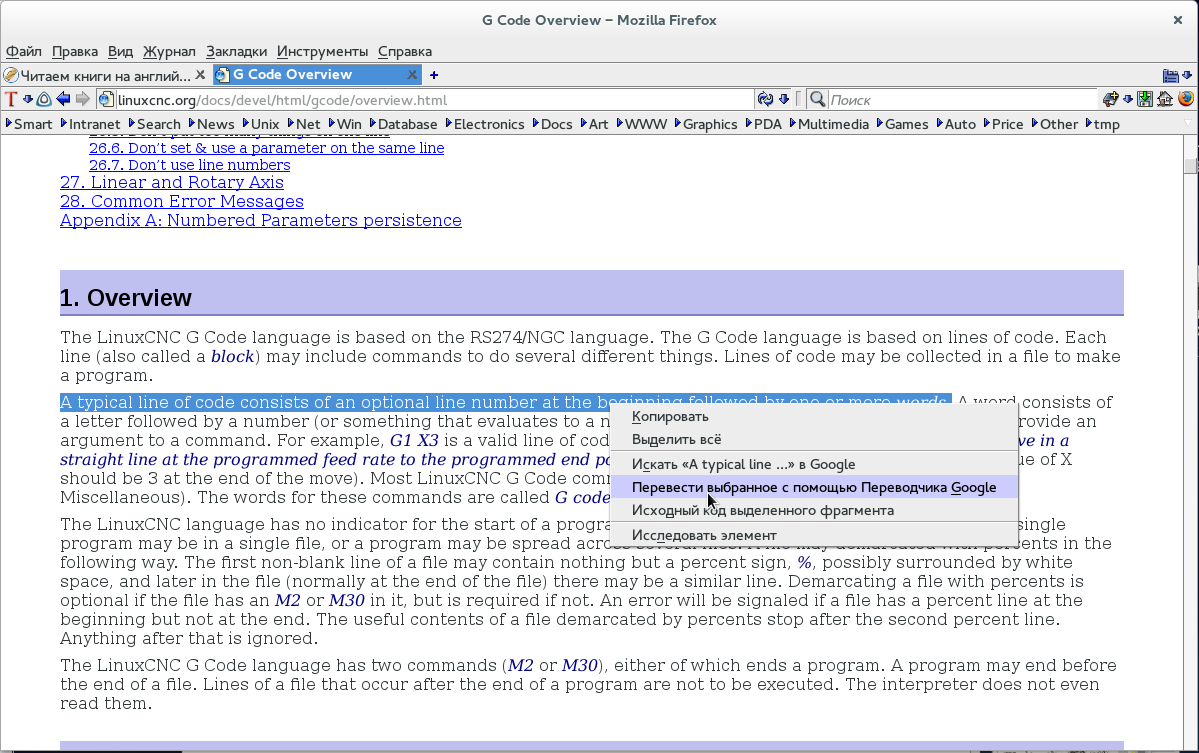
Task: Expand the Graphics bookmarks folder
Action: [x=706, y=124]
